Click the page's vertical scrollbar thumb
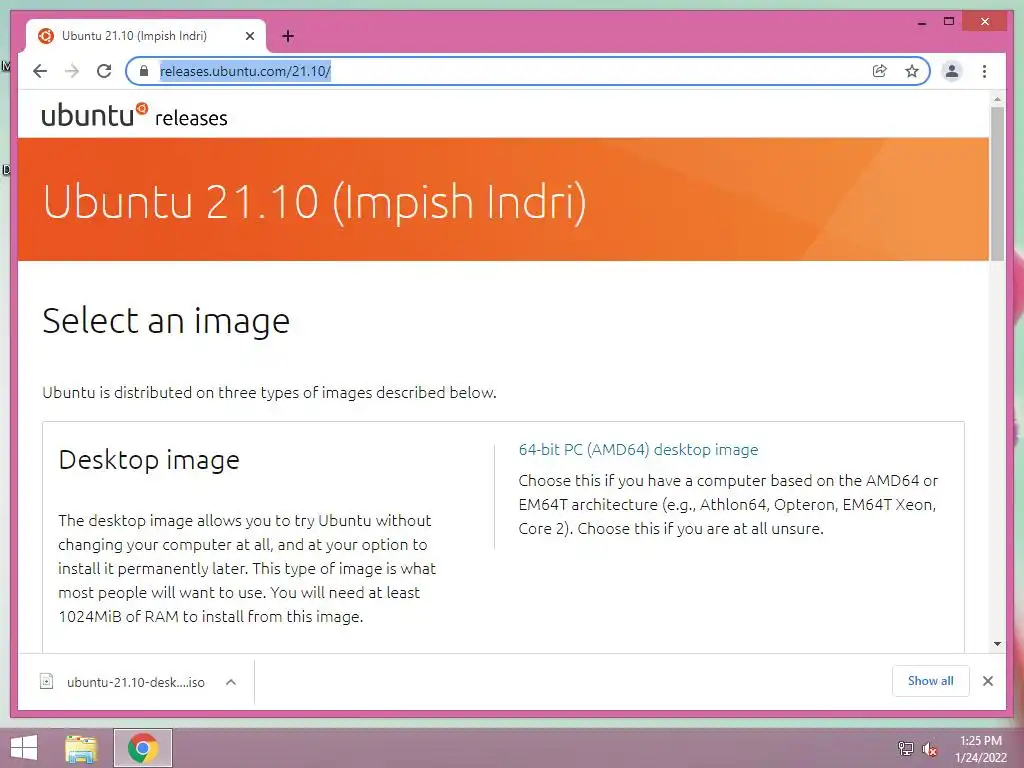This screenshot has height=768, width=1024. tap(997, 184)
